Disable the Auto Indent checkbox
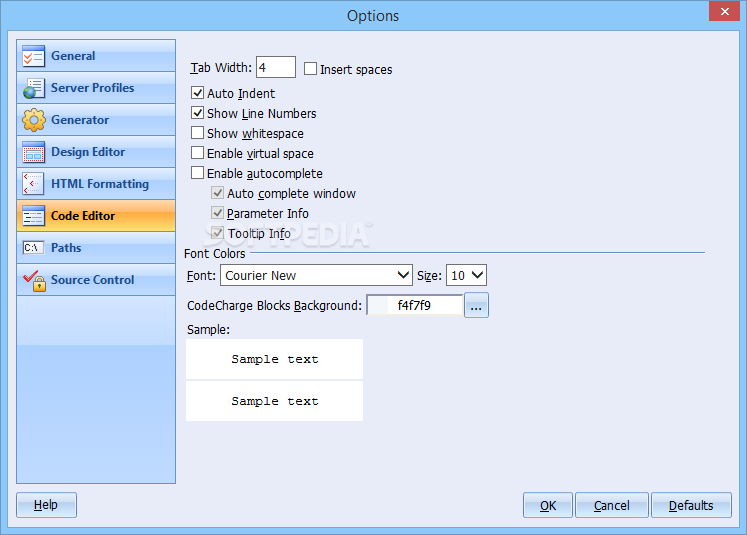This screenshot has width=747, height=535. click(198, 93)
